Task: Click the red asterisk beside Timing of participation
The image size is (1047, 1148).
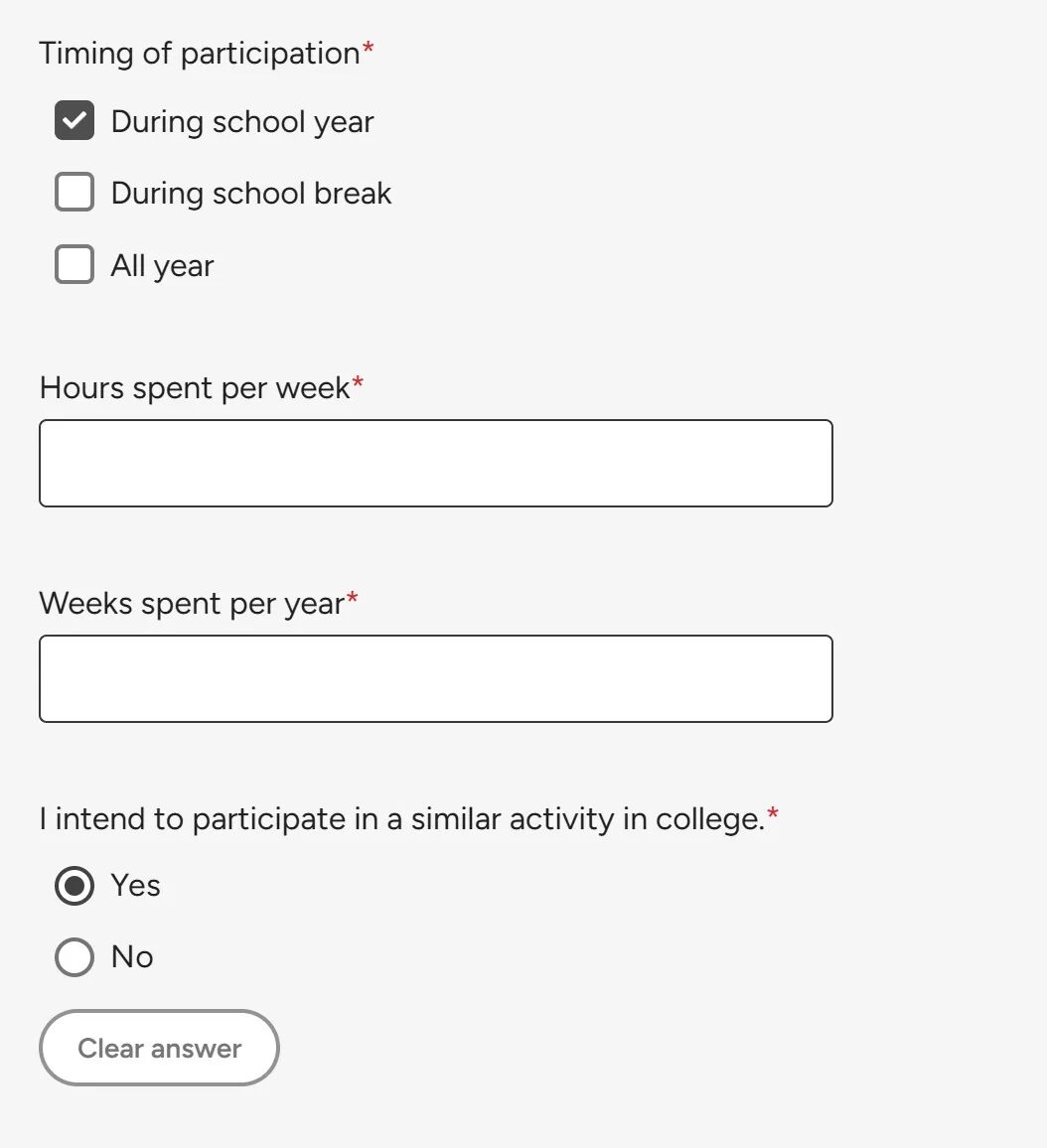Action: click(x=368, y=50)
